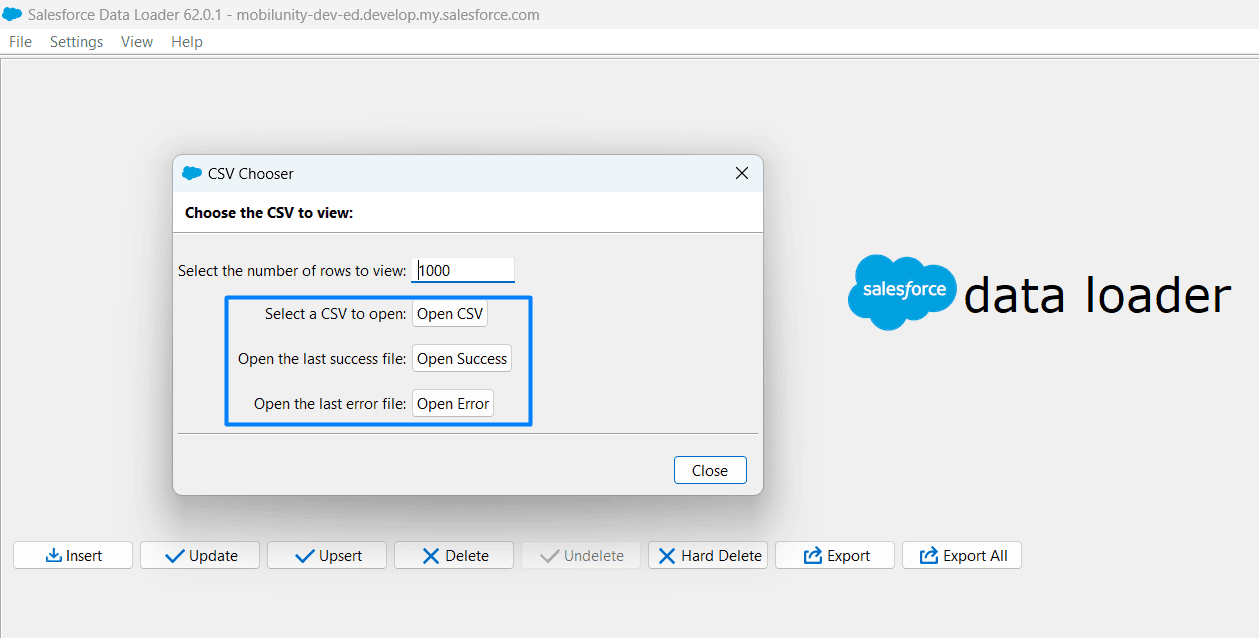Screen dimensions: 1259x638
Task: Click the 'Select the number of rows to view:' label
Action: [292, 271]
